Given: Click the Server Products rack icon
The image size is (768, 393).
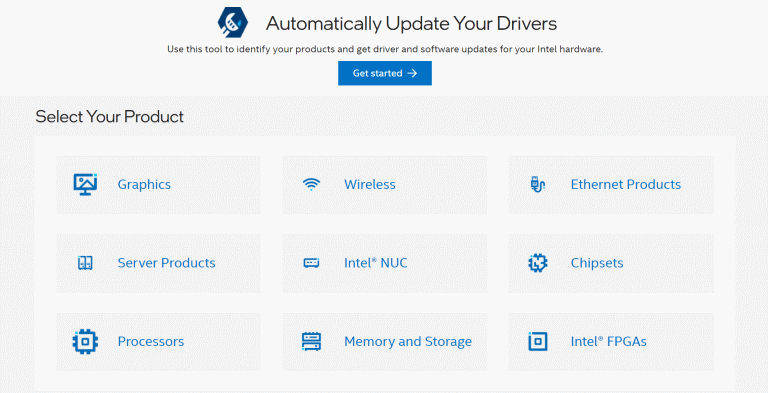Looking at the screenshot, I should 85,263.
